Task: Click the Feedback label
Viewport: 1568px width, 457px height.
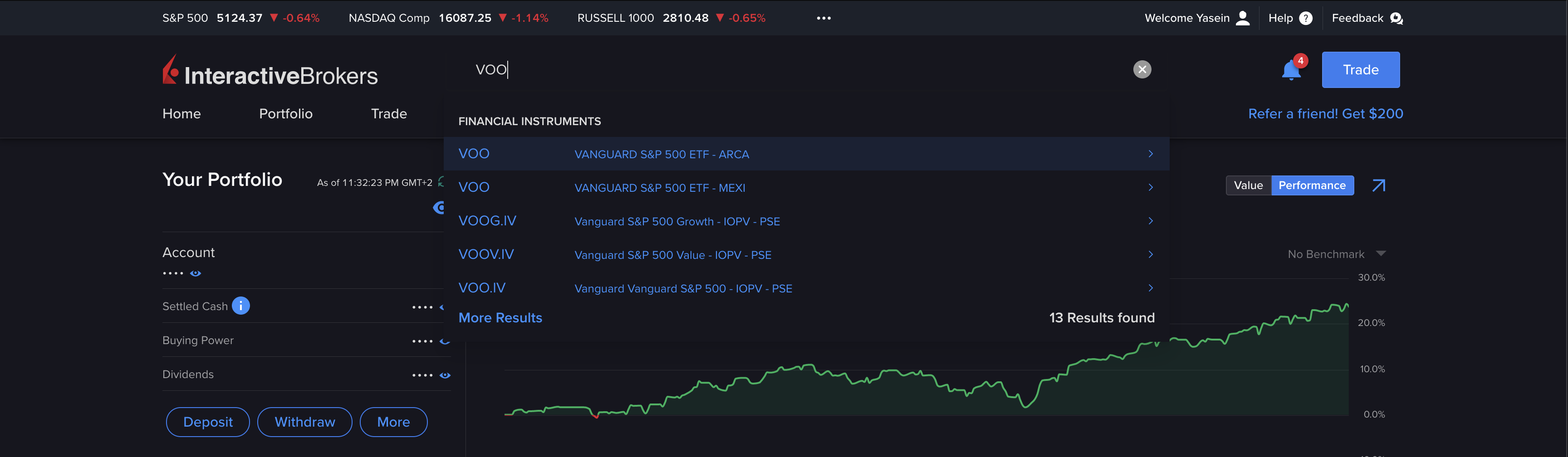Action: click(x=1357, y=18)
